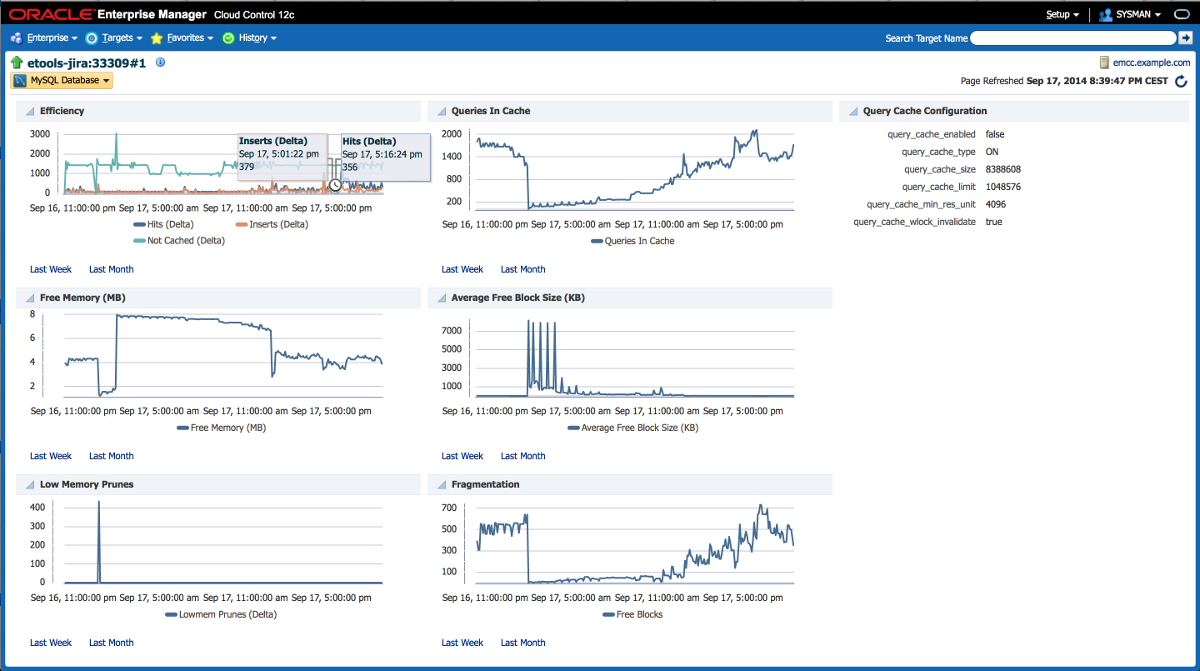
Task: Click the emcc.example.com host server icon
Action: [1104, 62]
